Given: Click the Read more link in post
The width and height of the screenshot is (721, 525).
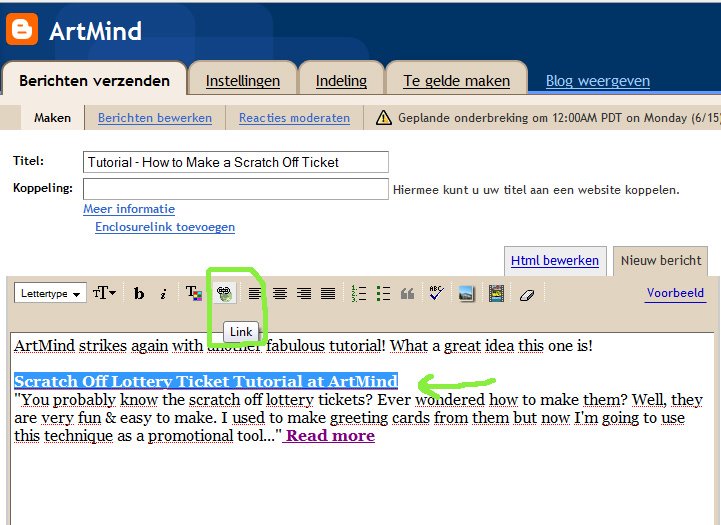Looking at the screenshot, I should (x=330, y=435).
